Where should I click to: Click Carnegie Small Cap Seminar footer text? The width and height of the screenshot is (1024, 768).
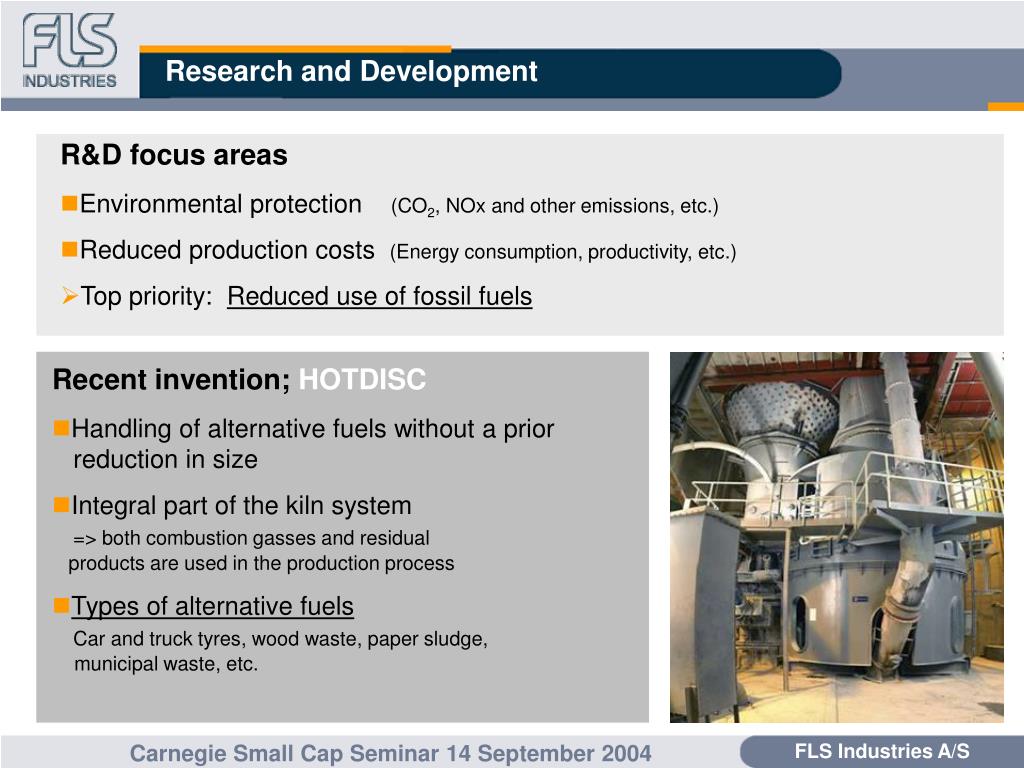391,754
